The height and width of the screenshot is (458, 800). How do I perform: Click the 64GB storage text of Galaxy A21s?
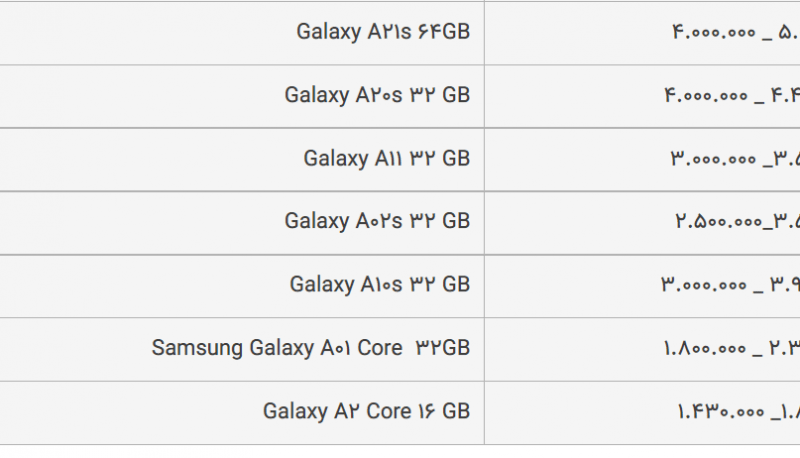point(443,32)
